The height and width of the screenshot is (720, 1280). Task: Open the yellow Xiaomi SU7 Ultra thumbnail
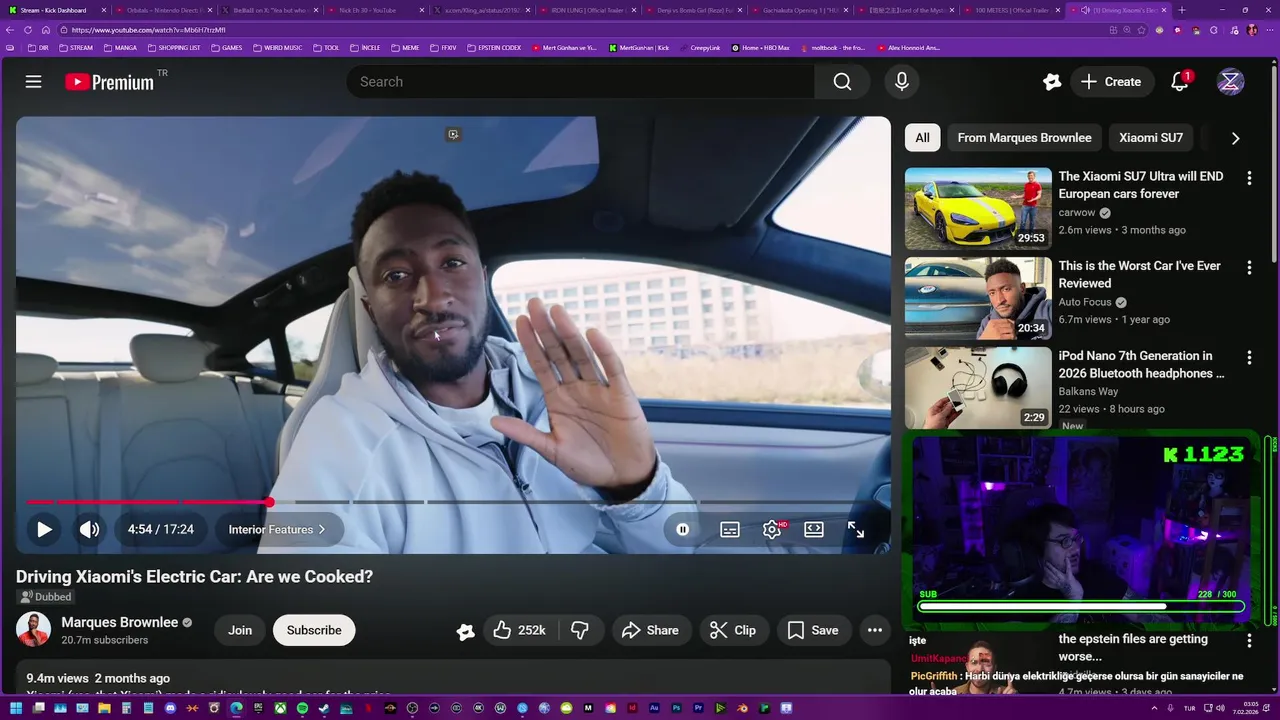978,208
